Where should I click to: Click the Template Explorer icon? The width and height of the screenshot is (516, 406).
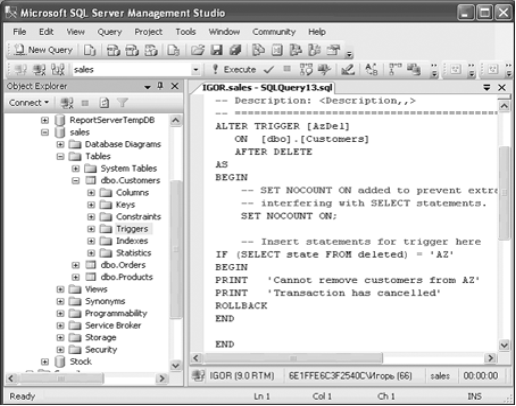coord(314,50)
